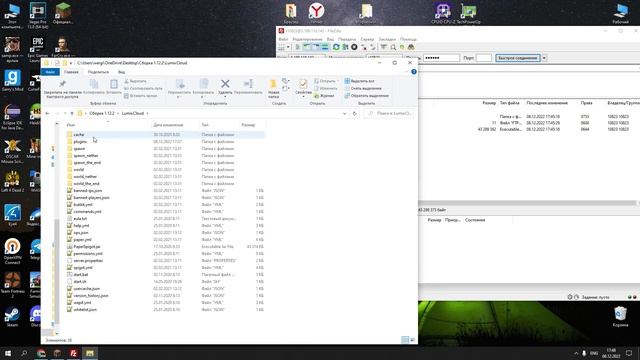Click Explorer Копировать ribbon icon
The width and height of the screenshot is (640, 360).
pos(94,84)
